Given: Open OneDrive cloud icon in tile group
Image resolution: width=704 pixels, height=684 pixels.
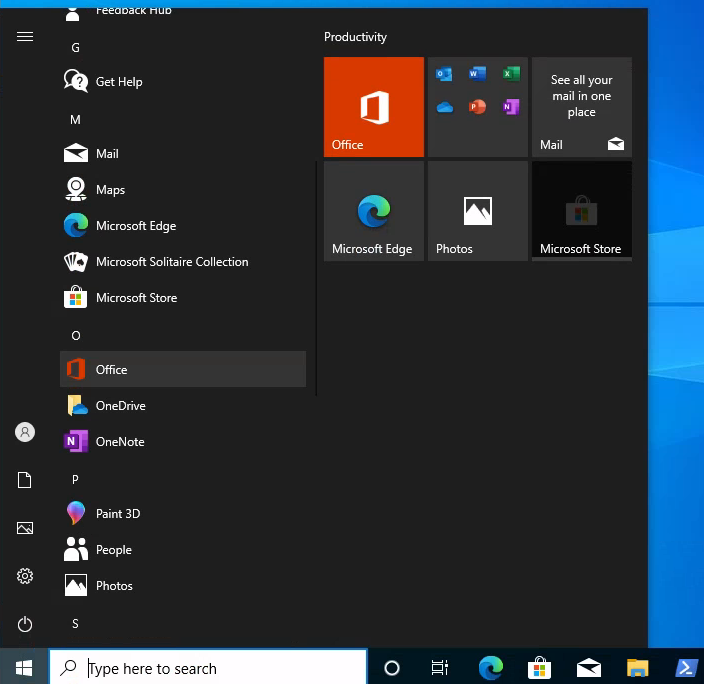Looking at the screenshot, I should 444,107.
